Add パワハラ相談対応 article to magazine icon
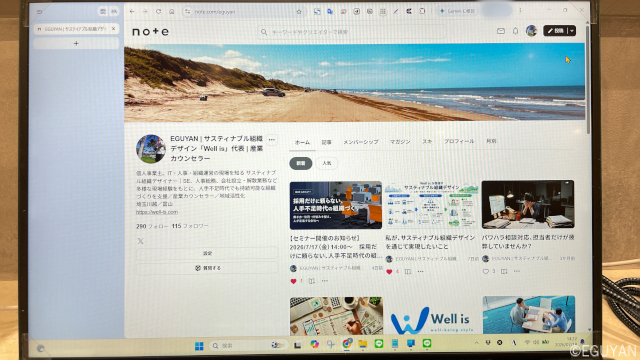 click(x=504, y=271)
